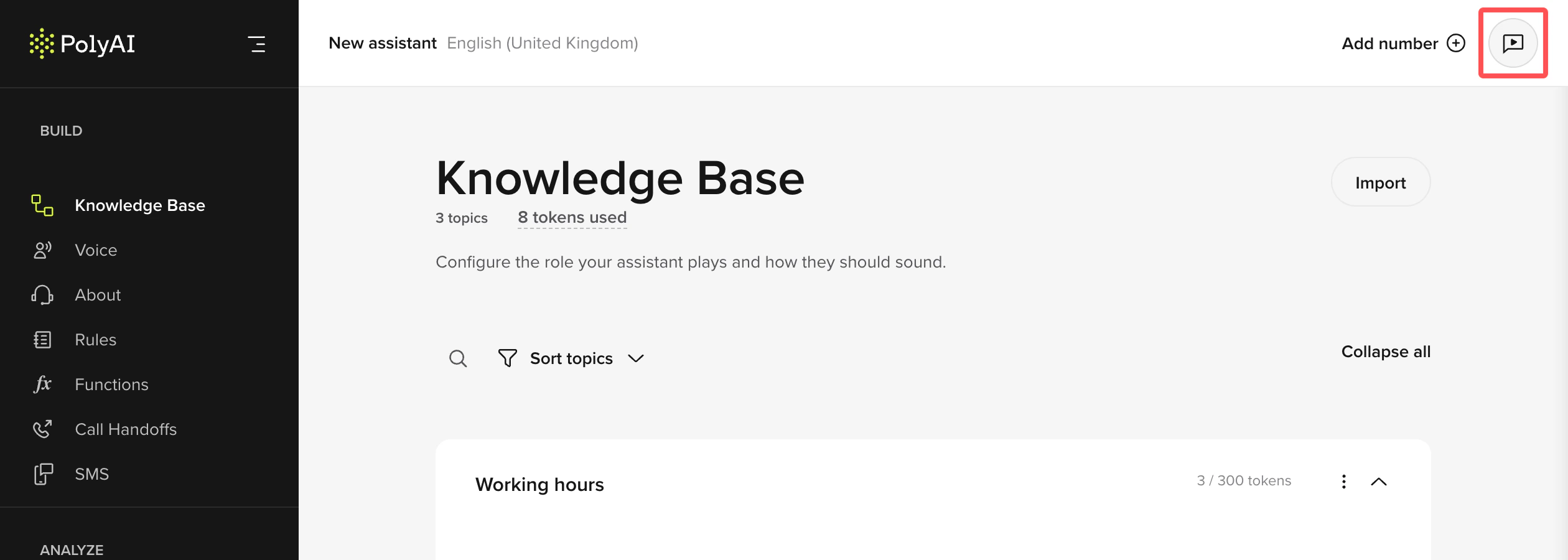Click Collapse all

coord(1386,352)
